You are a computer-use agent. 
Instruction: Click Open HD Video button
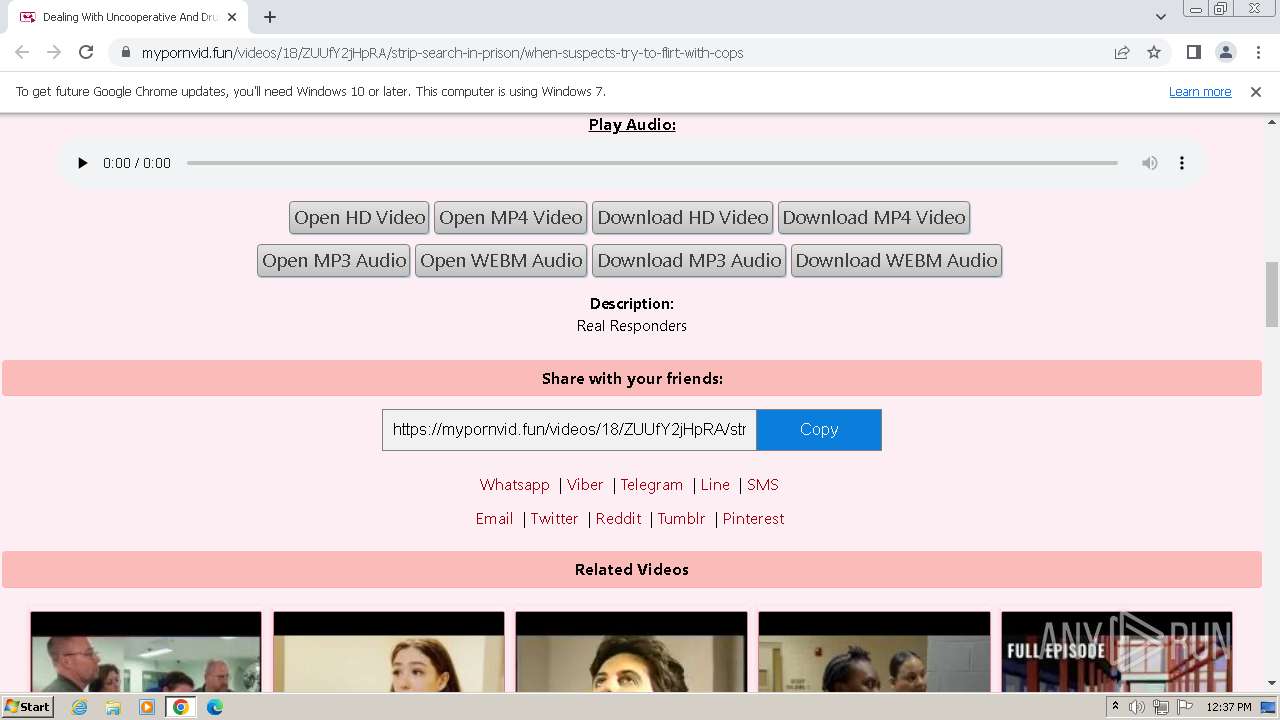tap(360, 218)
